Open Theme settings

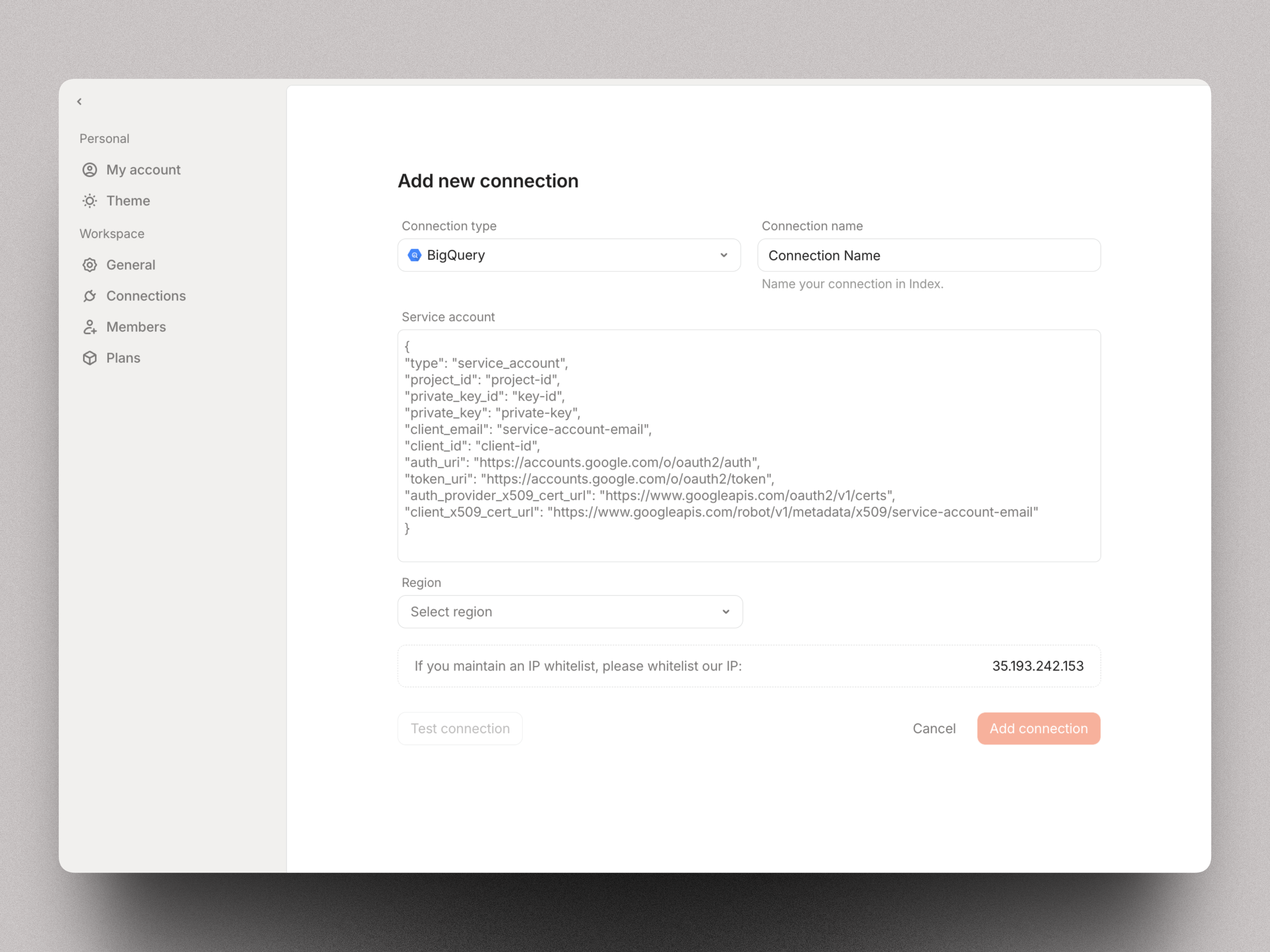tap(127, 201)
